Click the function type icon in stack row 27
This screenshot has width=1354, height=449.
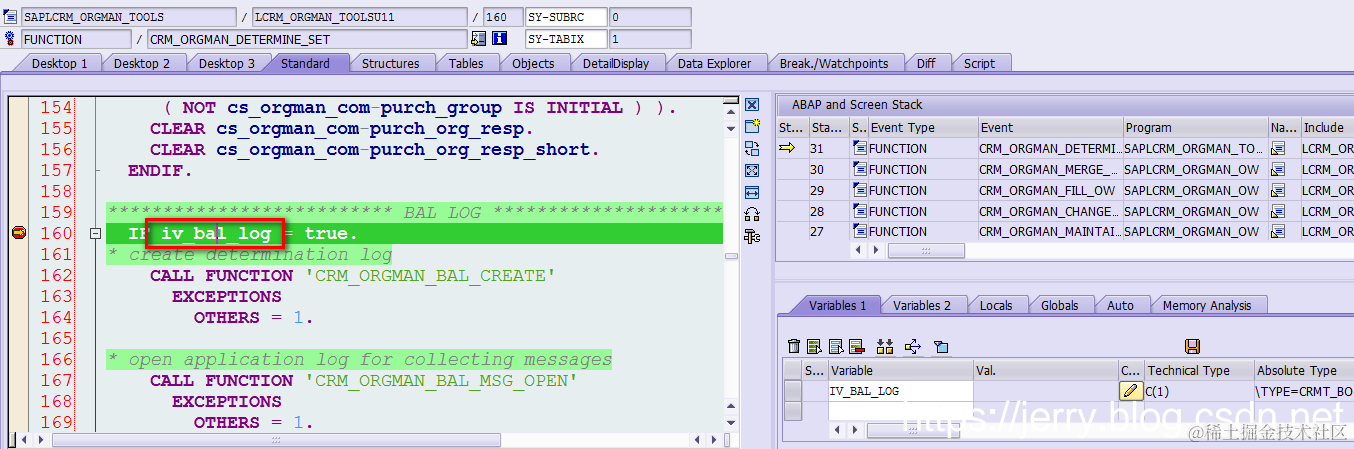859,232
